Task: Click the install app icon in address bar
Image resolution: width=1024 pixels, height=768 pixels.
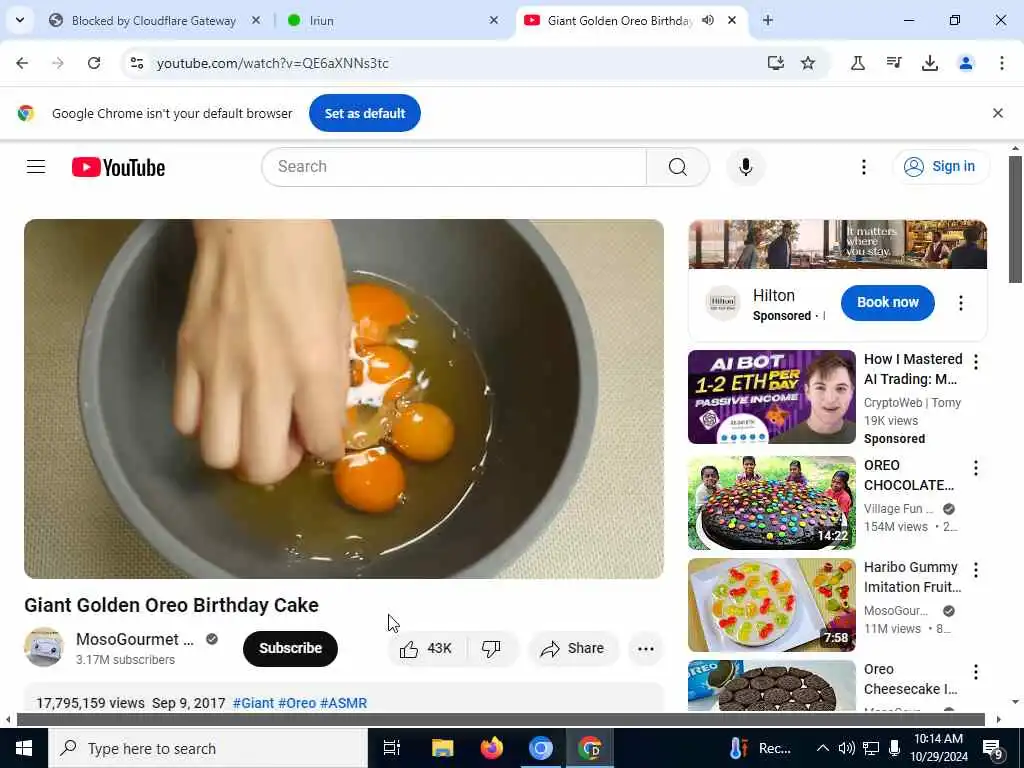Action: tap(775, 63)
